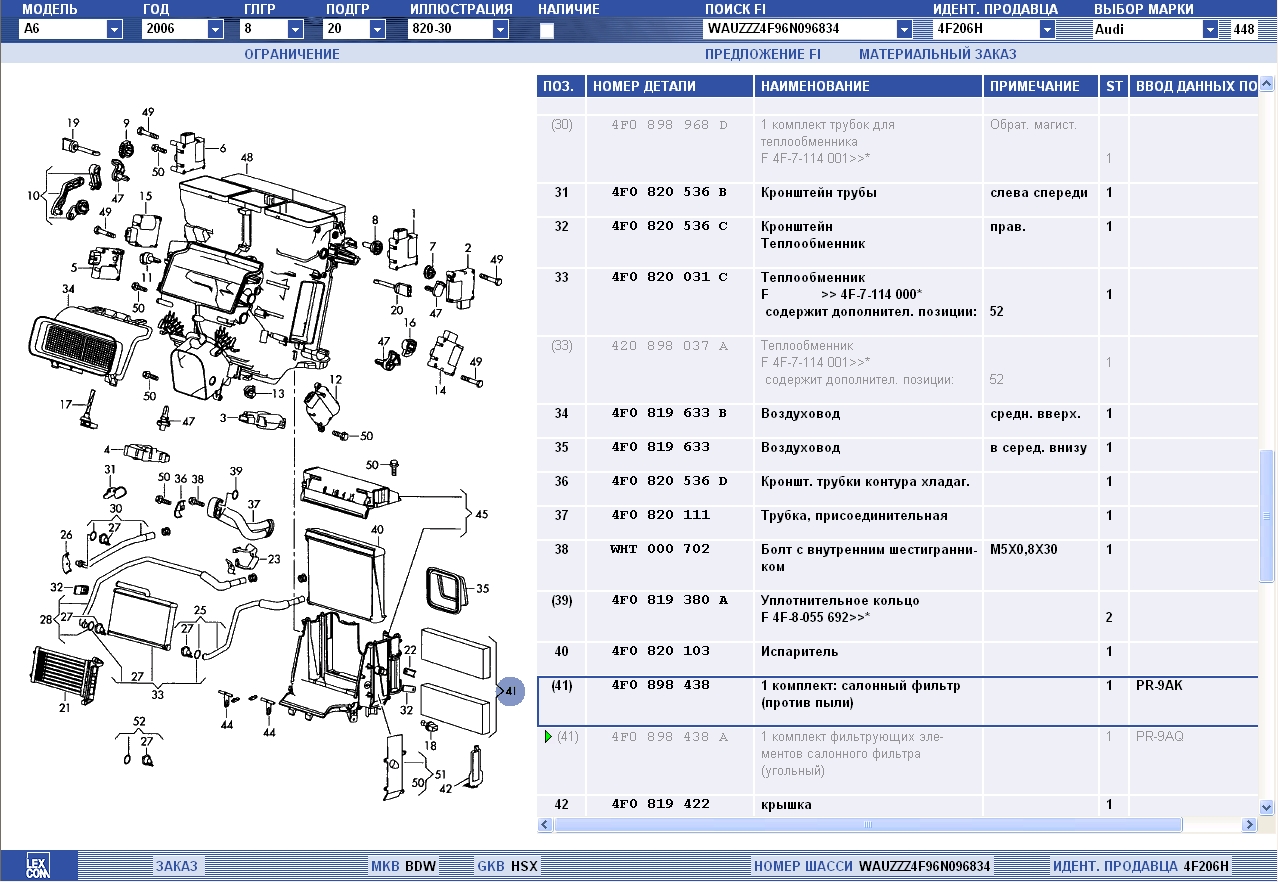Click the green arrow beside part 4F0 898 438 A
Screen dimensions: 1278x882
pos(547,737)
